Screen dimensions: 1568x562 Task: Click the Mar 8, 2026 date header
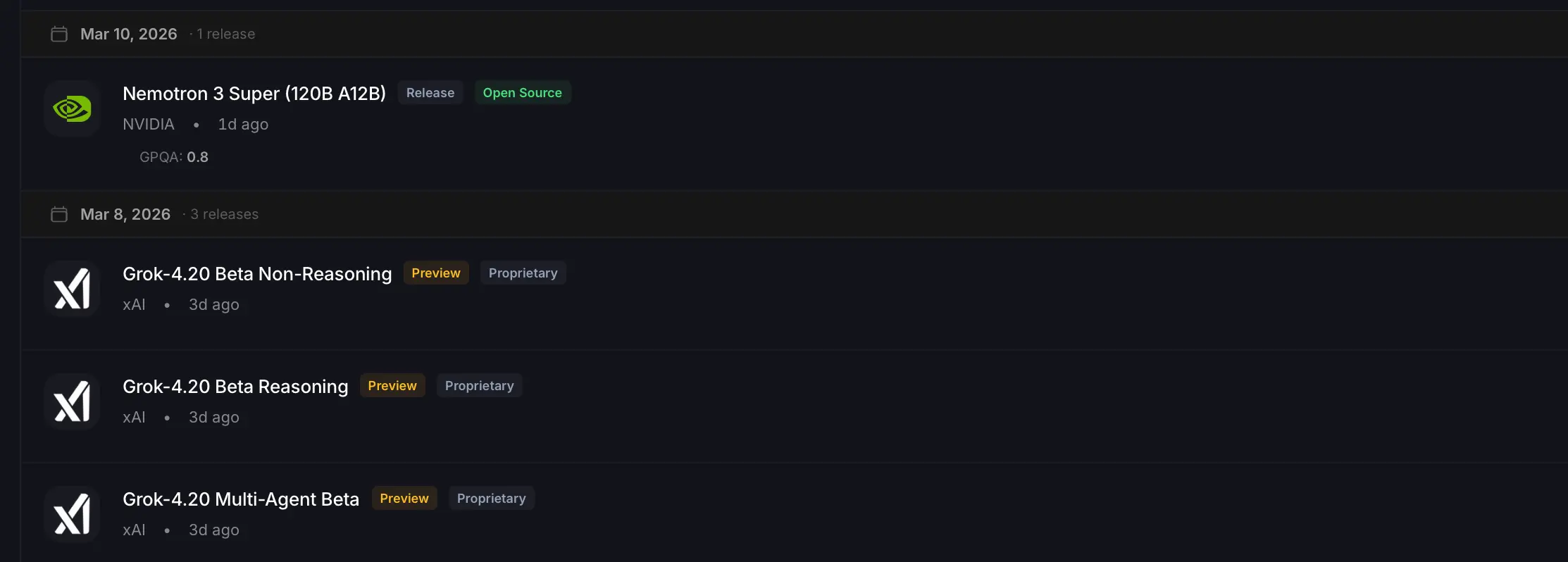(125, 214)
